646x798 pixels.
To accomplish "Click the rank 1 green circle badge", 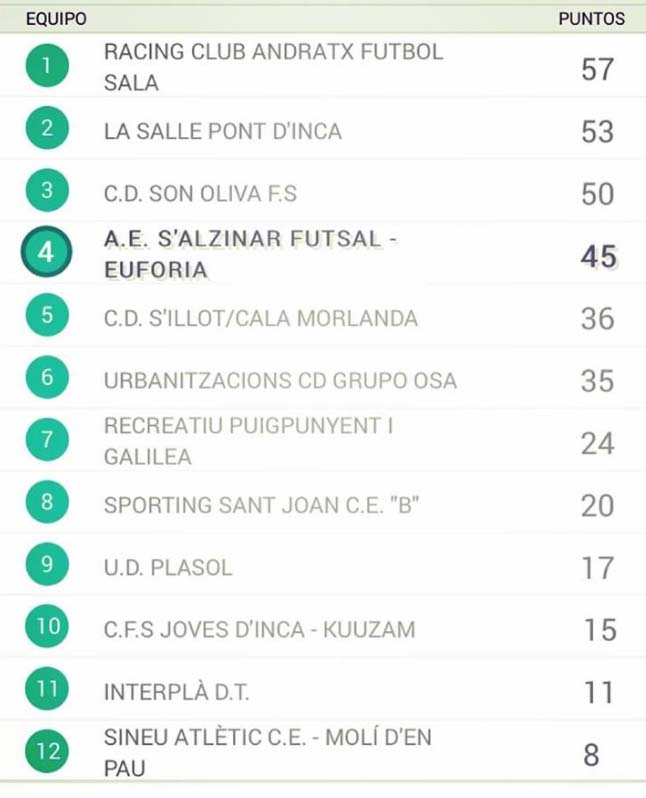I will pyautogui.click(x=47, y=66).
